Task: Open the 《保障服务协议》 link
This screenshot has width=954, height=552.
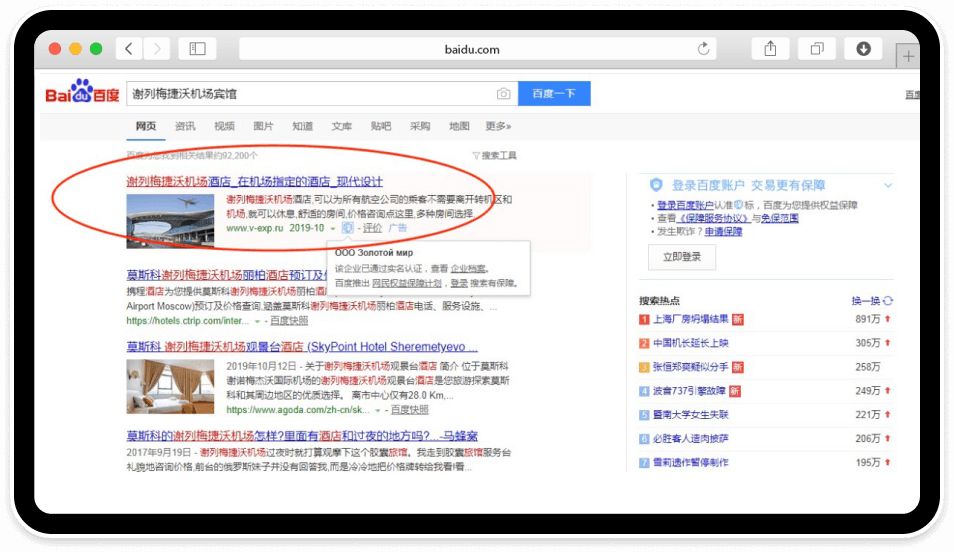Action: click(x=713, y=218)
